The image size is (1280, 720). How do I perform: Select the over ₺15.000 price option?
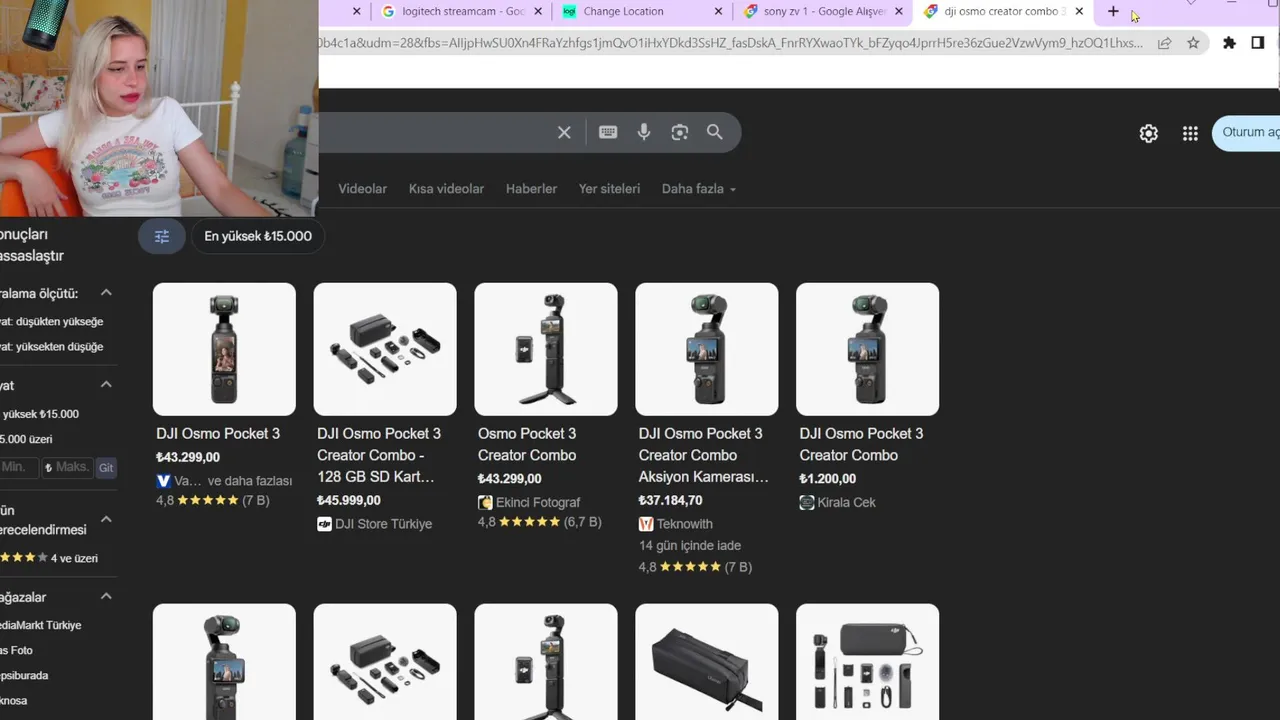coord(26,439)
